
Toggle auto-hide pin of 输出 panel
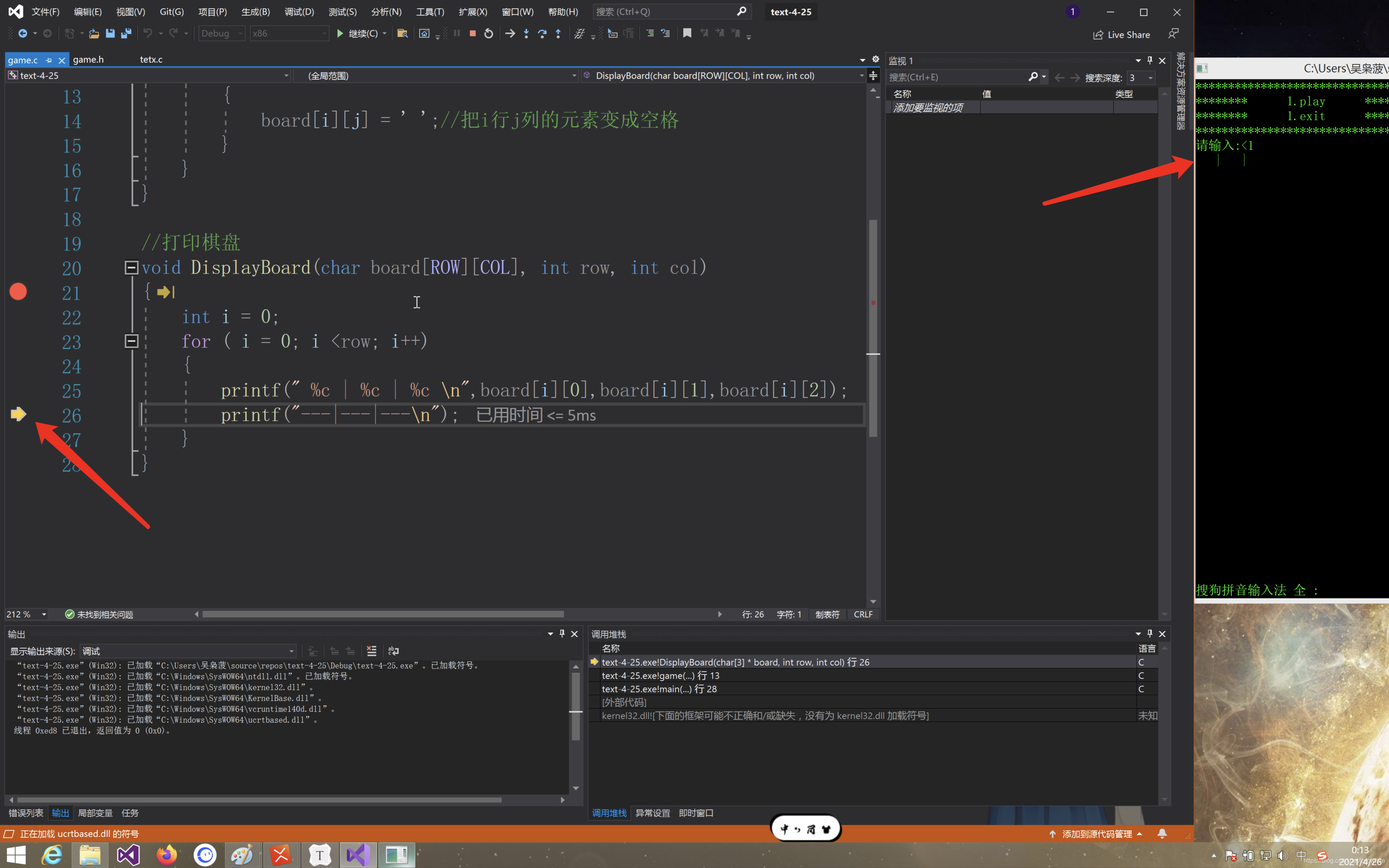click(x=562, y=634)
